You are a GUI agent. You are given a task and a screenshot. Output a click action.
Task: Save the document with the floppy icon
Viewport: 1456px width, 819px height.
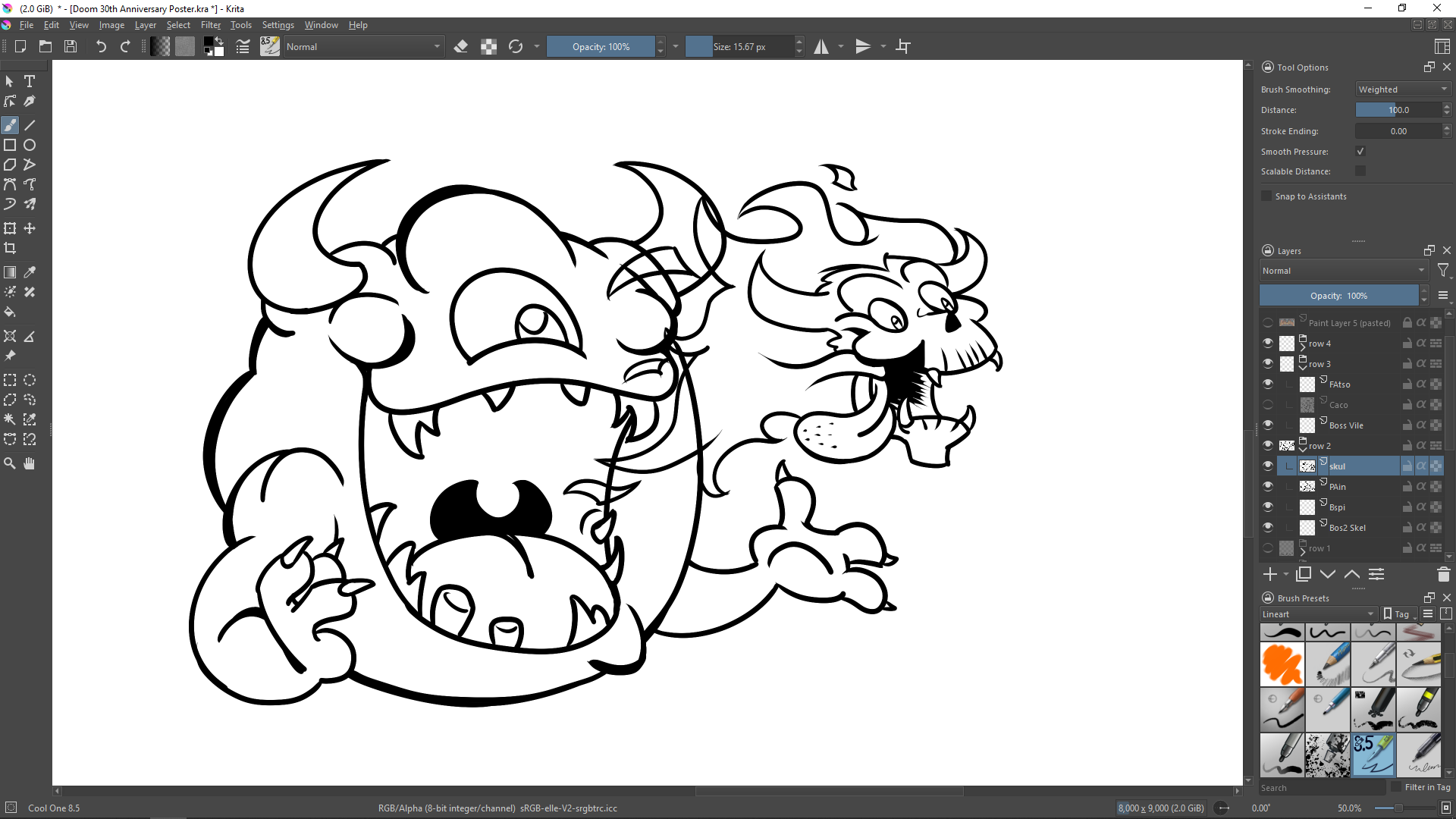click(71, 46)
